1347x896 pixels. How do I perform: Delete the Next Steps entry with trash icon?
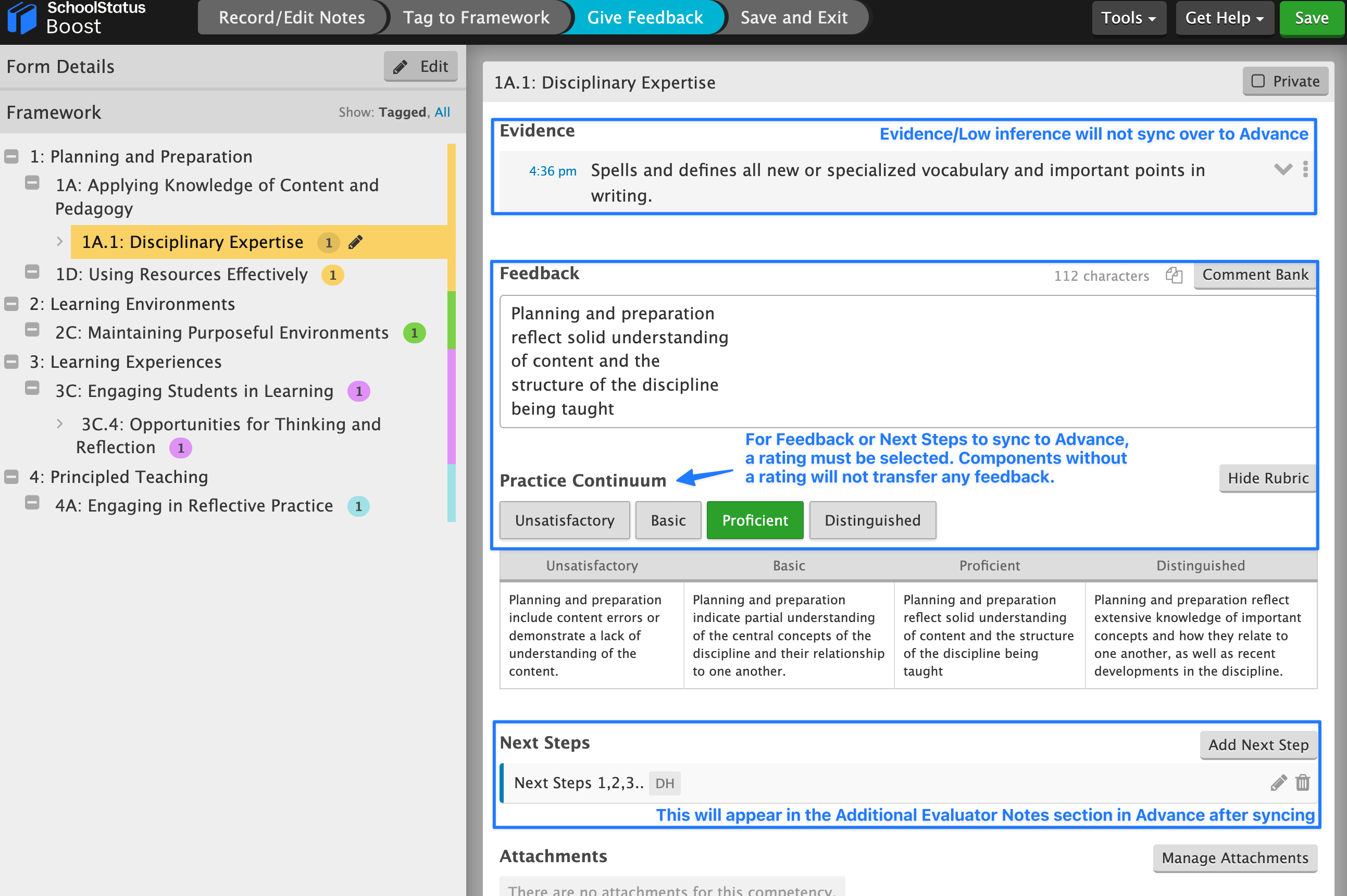pos(1303,782)
